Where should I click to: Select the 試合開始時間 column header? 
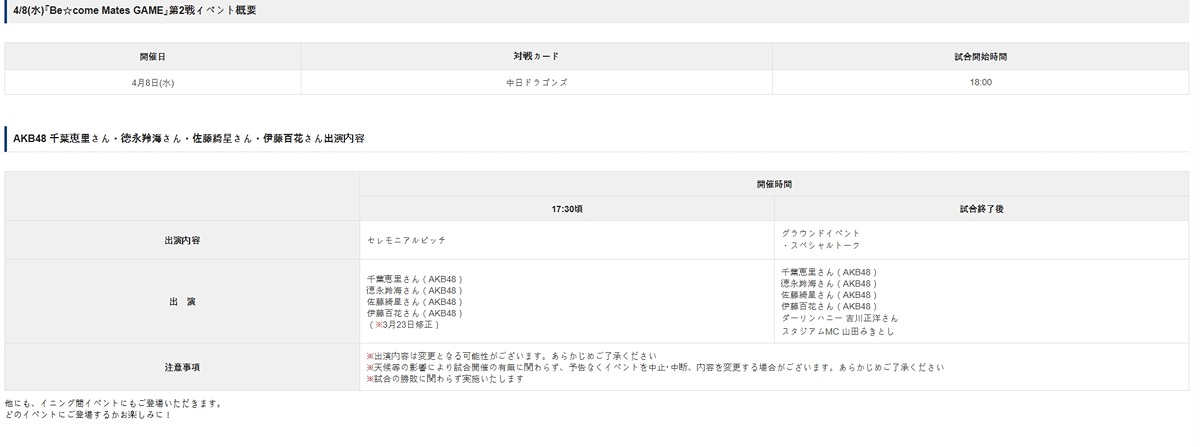(x=980, y=56)
